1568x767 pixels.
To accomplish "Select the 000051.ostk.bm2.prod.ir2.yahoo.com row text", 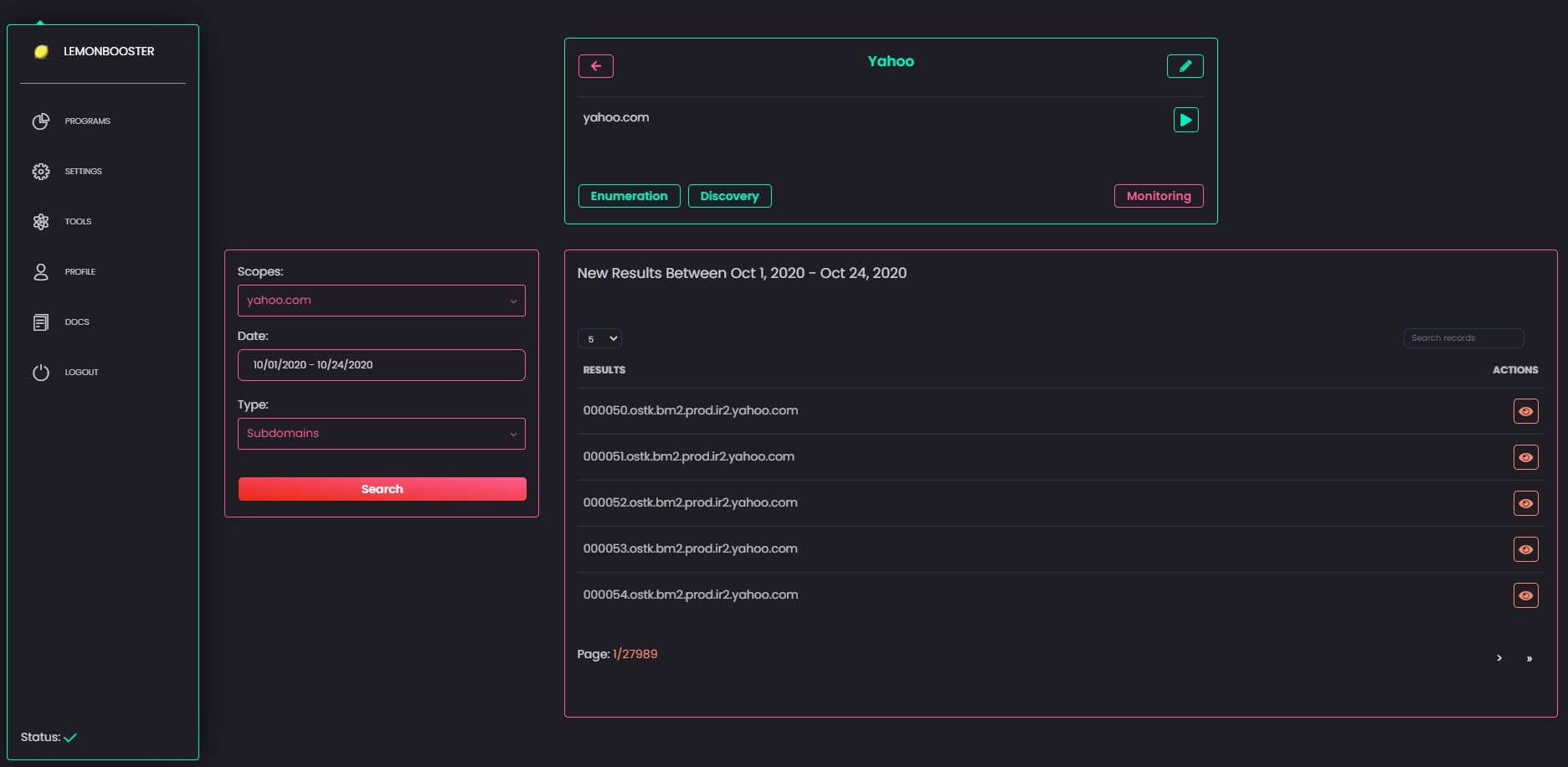I will click(x=689, y=457).
